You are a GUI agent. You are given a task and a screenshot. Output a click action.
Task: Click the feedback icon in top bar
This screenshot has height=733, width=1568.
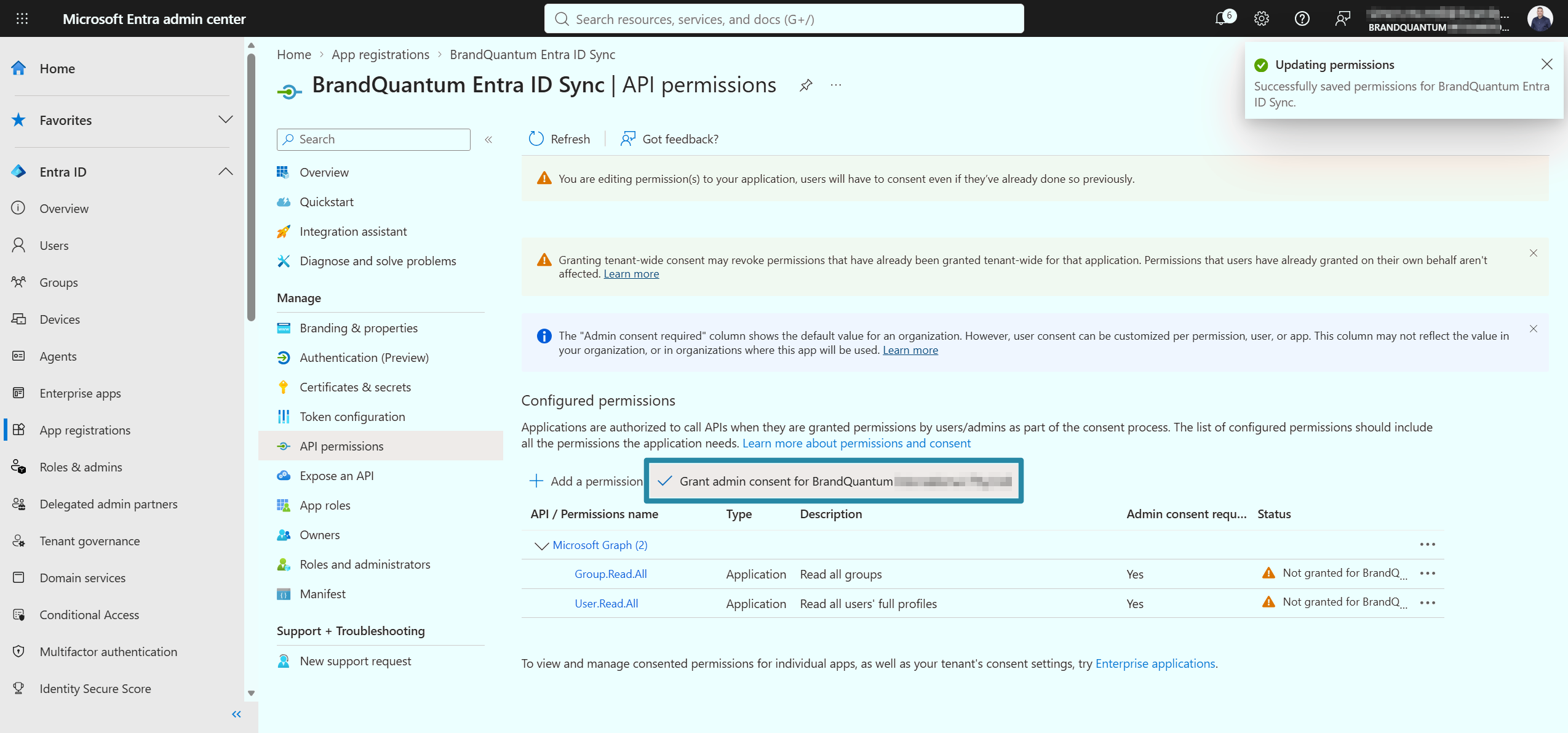click(1342, 18)
